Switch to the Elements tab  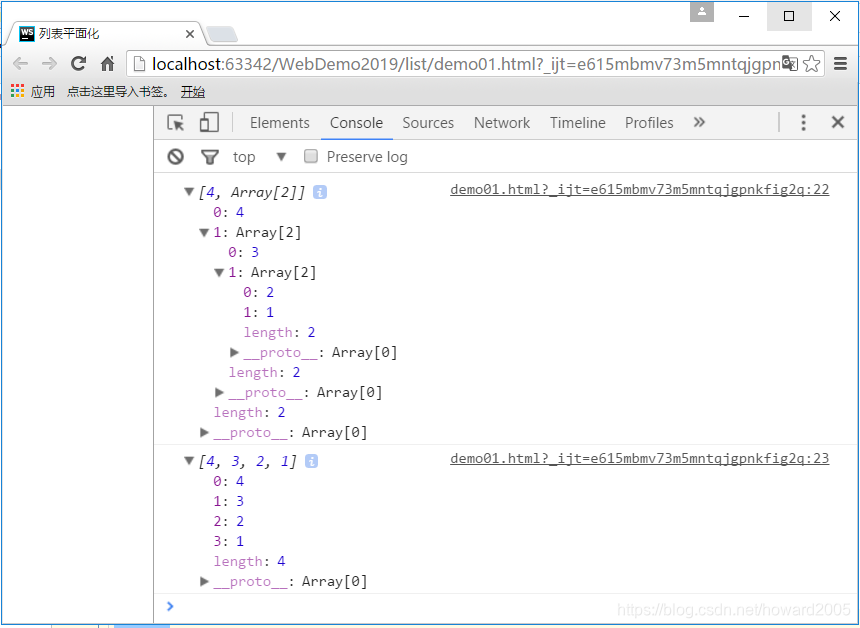(280, 123)
